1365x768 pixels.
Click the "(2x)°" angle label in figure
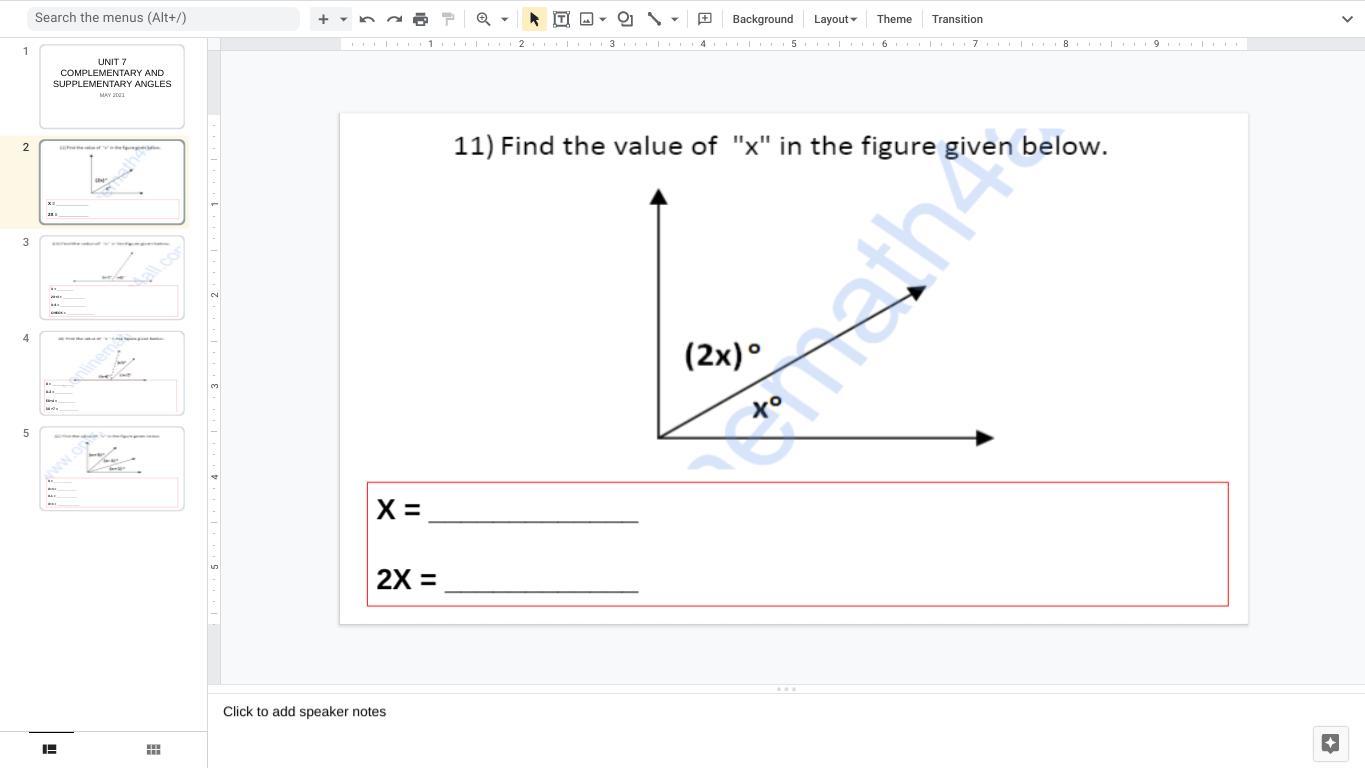(x=723, y=355)
